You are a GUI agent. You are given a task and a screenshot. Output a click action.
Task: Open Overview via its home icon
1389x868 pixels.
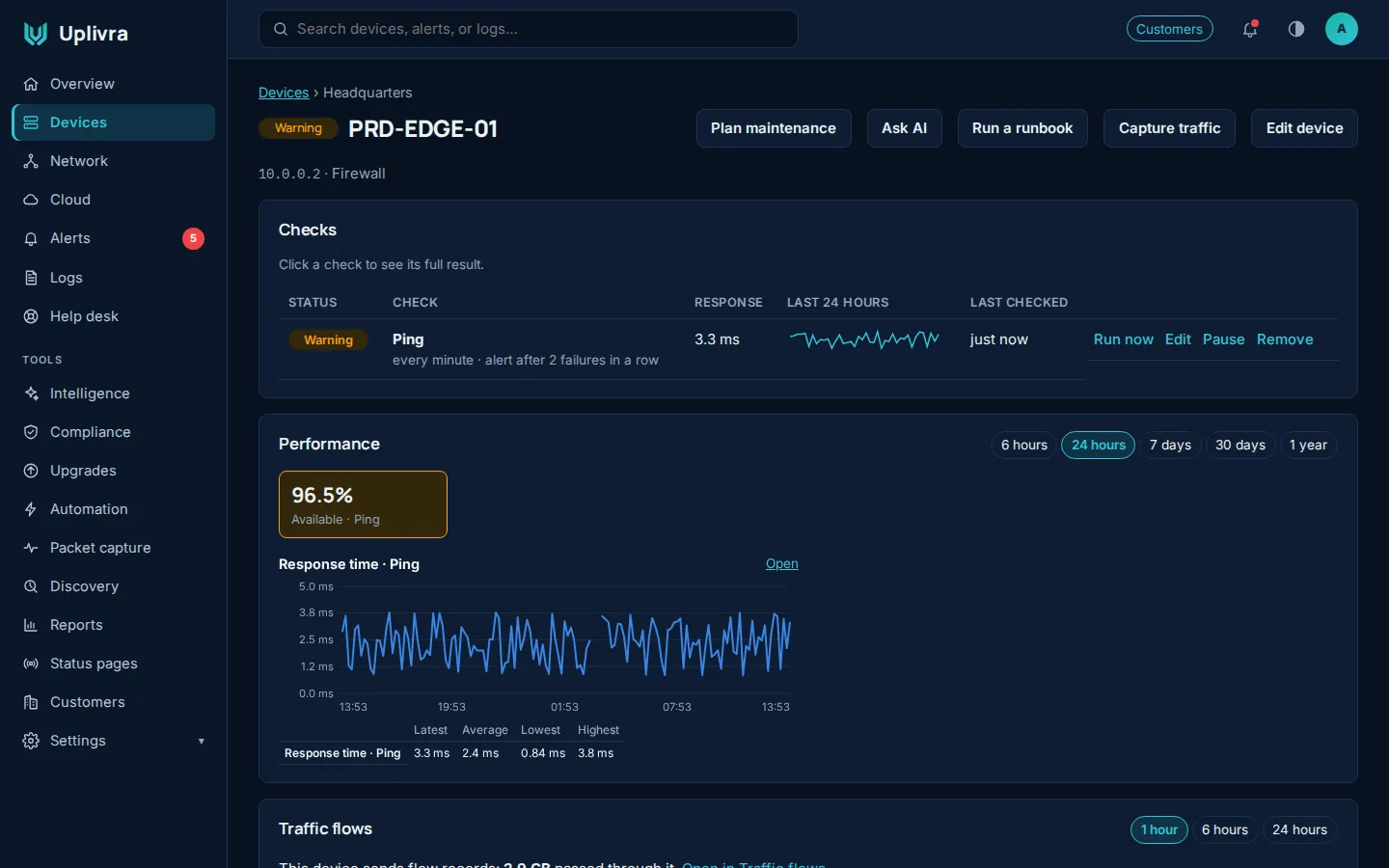coord(31,84)
